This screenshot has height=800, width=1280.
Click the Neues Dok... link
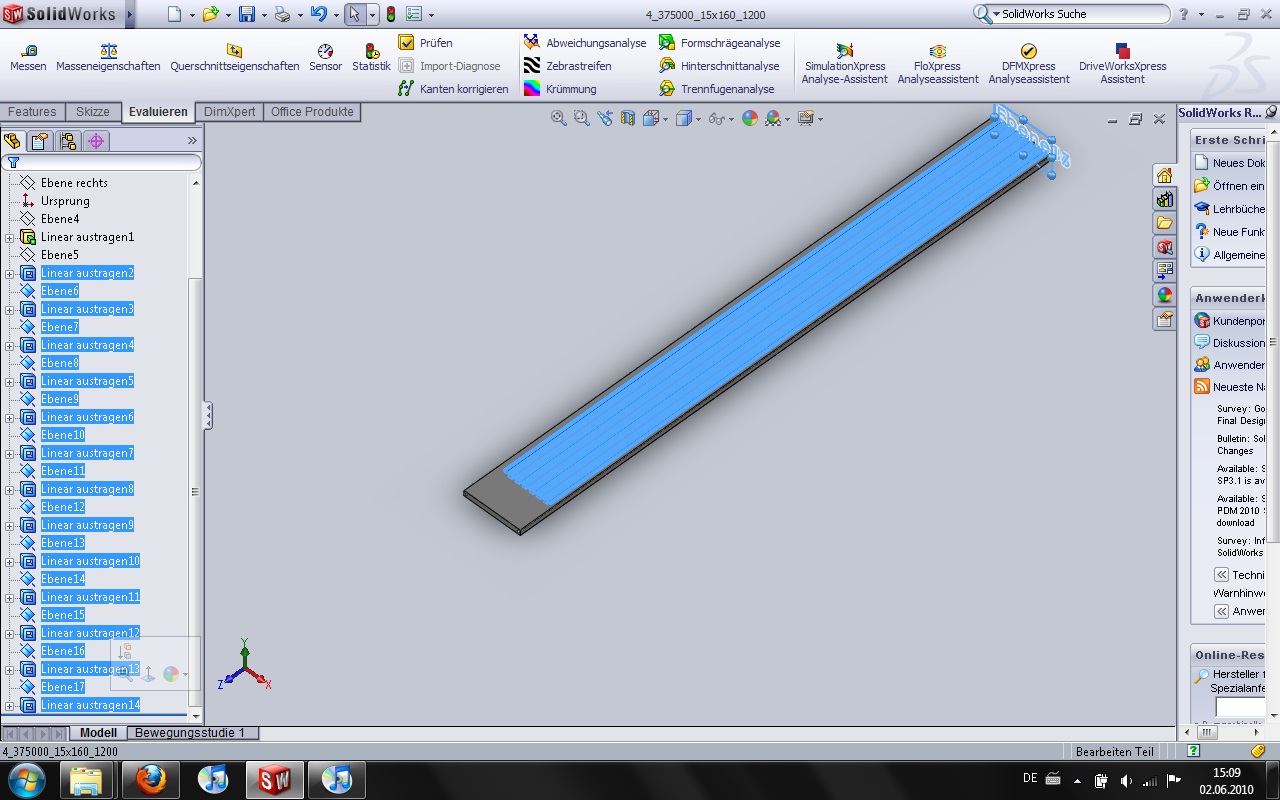pyautogui.click(x=1230, y=163)
